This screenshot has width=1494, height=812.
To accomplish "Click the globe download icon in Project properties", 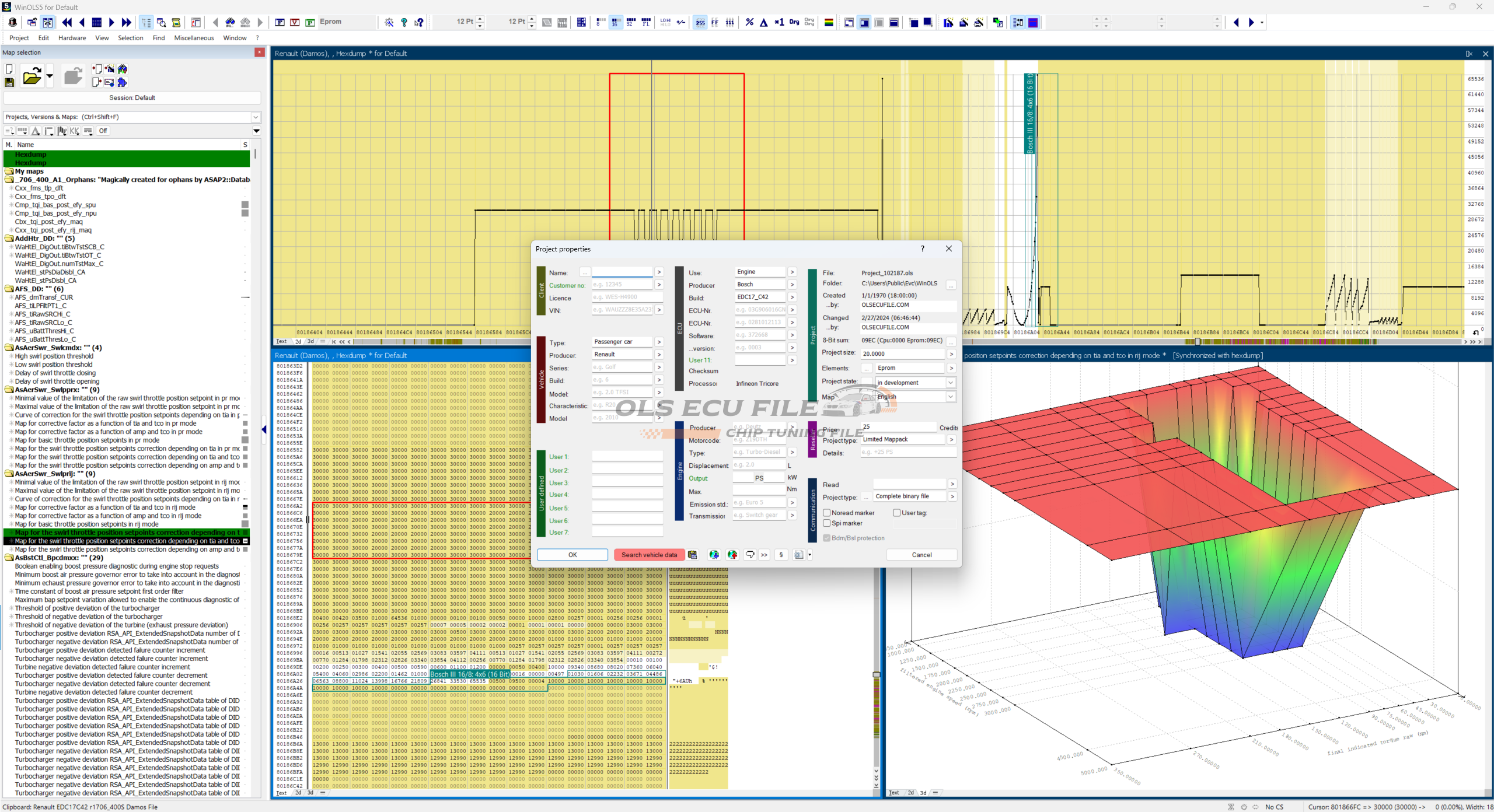I will 714,555.
